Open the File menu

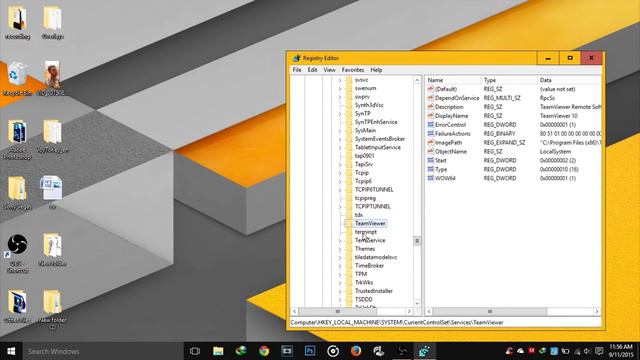click(x=297, y=70)
